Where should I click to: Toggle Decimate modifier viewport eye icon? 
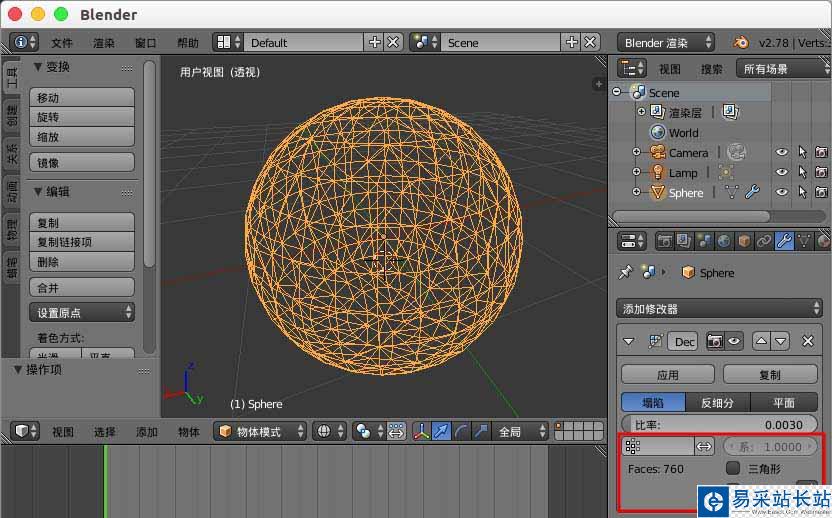click(x=734, y=341)
